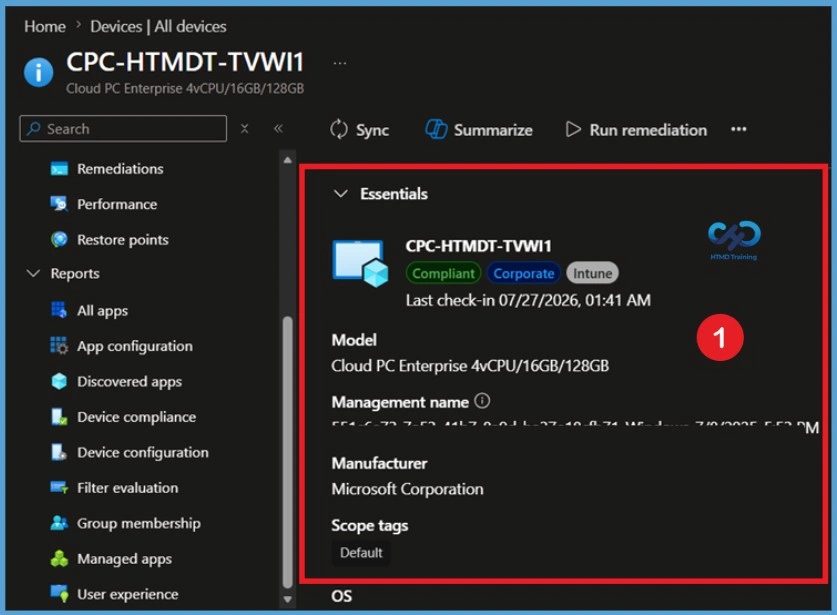Click the CPC-HTMDT-TVWI1 page title
This screenshot has width=837, height=615.
pos(185,62)
